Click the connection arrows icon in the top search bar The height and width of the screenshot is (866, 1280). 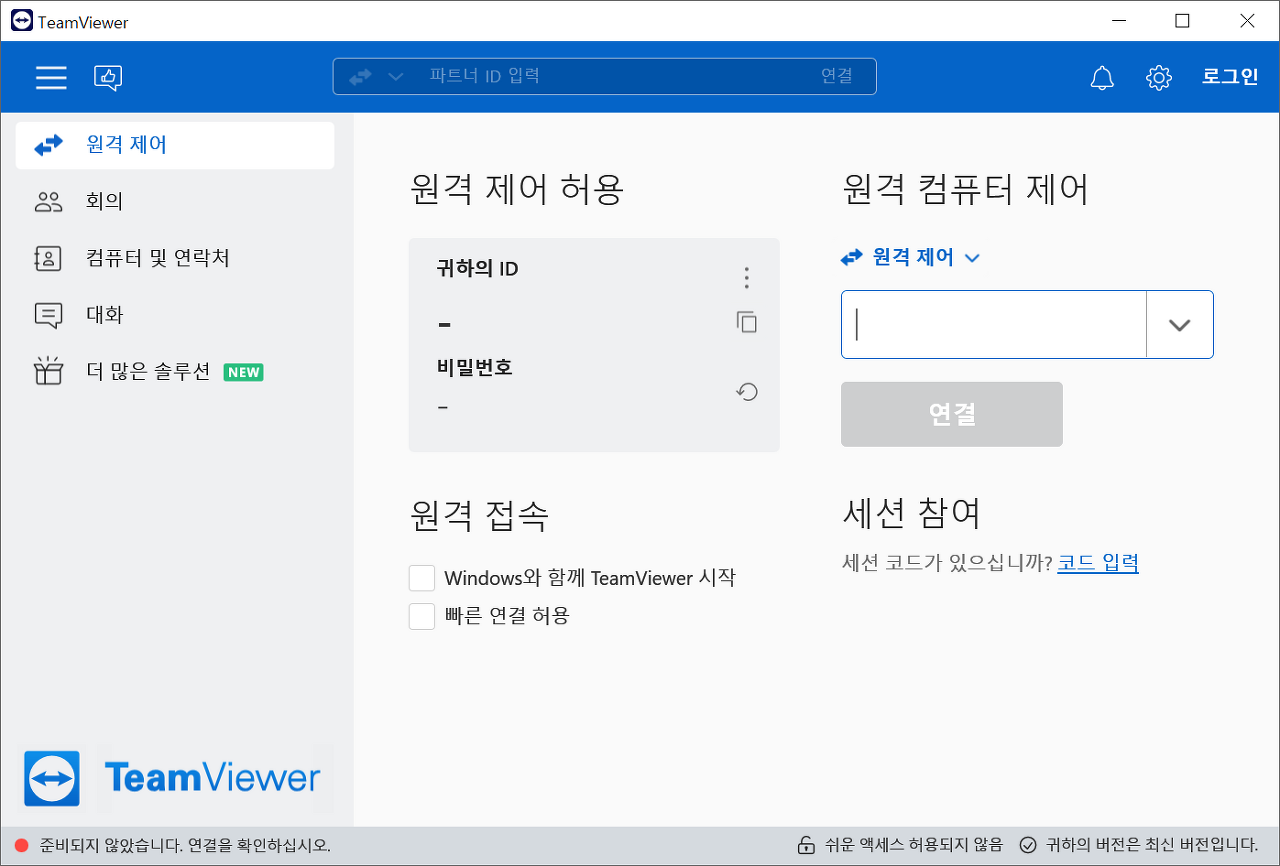360,76
